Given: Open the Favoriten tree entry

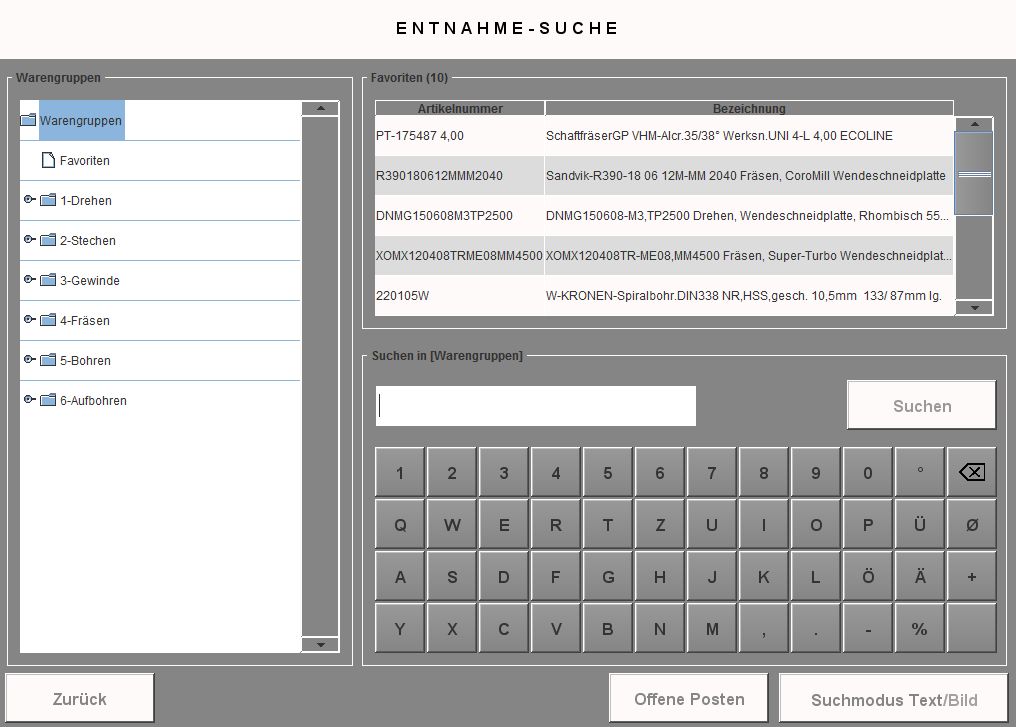Looking at the screenshot, I should pyautogui.click(x=84, y=161).
